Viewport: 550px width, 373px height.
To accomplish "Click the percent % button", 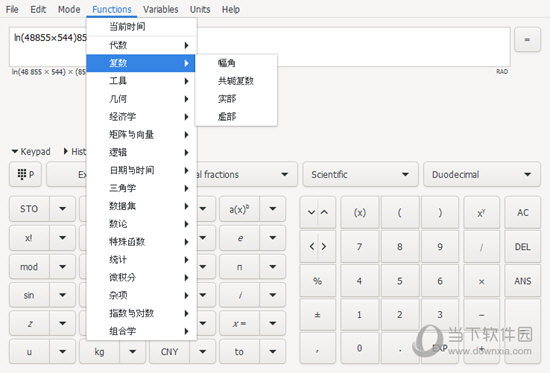I will tap(318, 281).
